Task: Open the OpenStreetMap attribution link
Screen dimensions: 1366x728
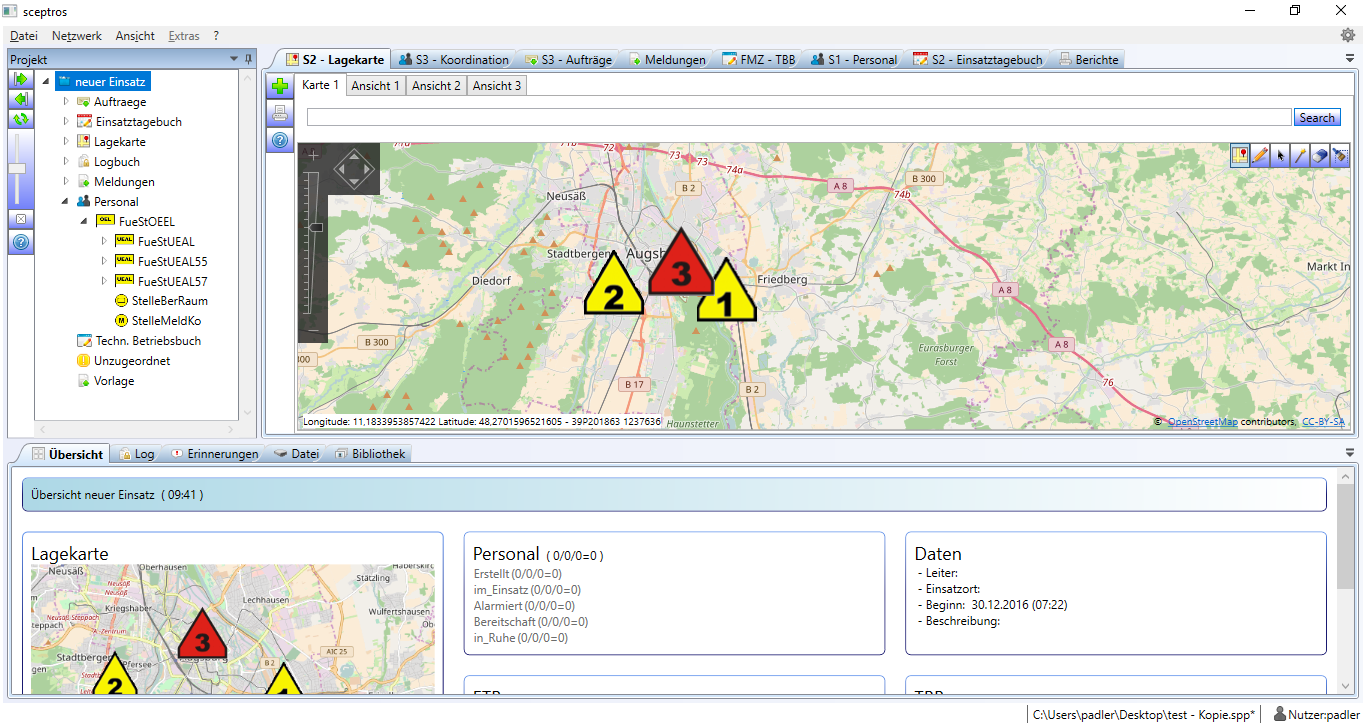Action: click(x=1202, y=422)
